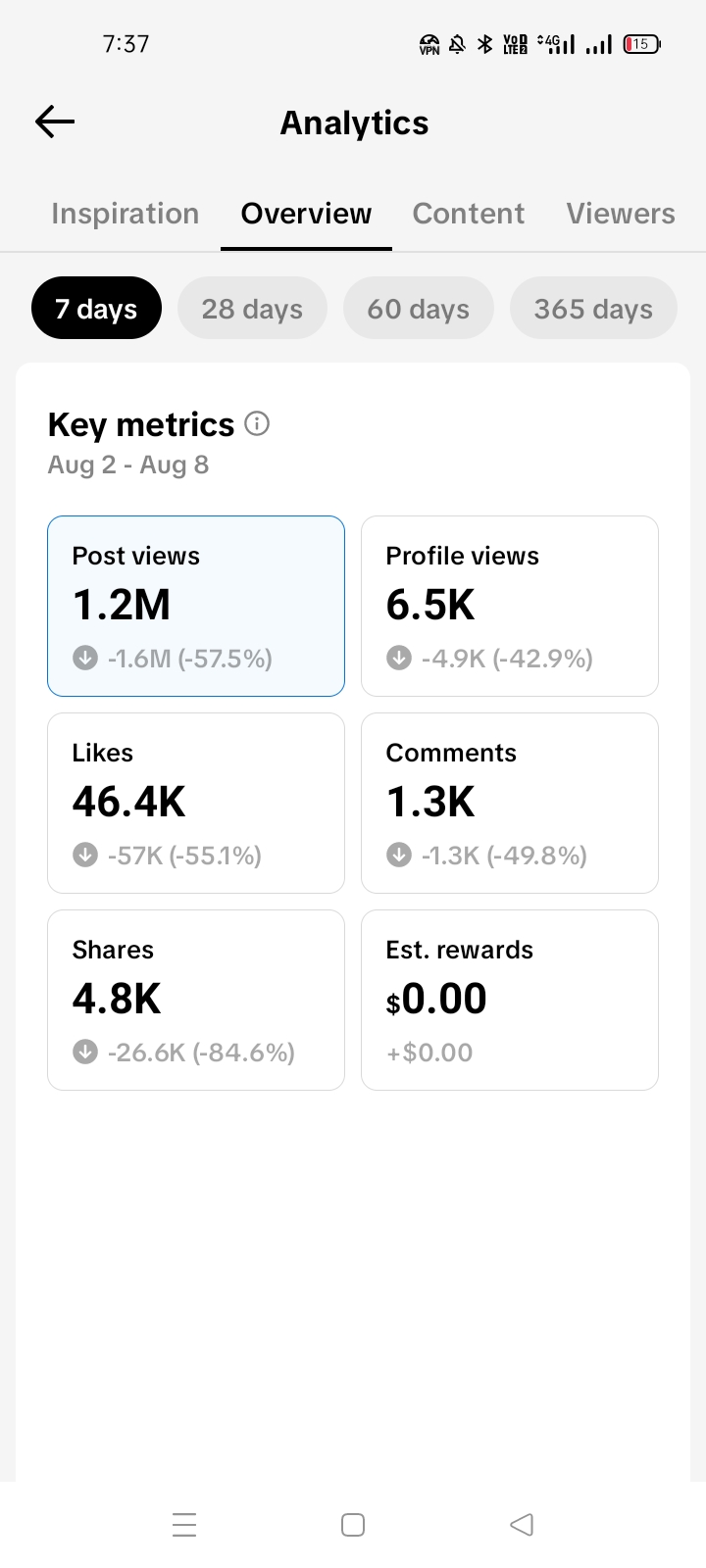Screen dimensions: 706x1568
Task: Tap the down-arrow icon in Post views
Action: pos(85,658)
